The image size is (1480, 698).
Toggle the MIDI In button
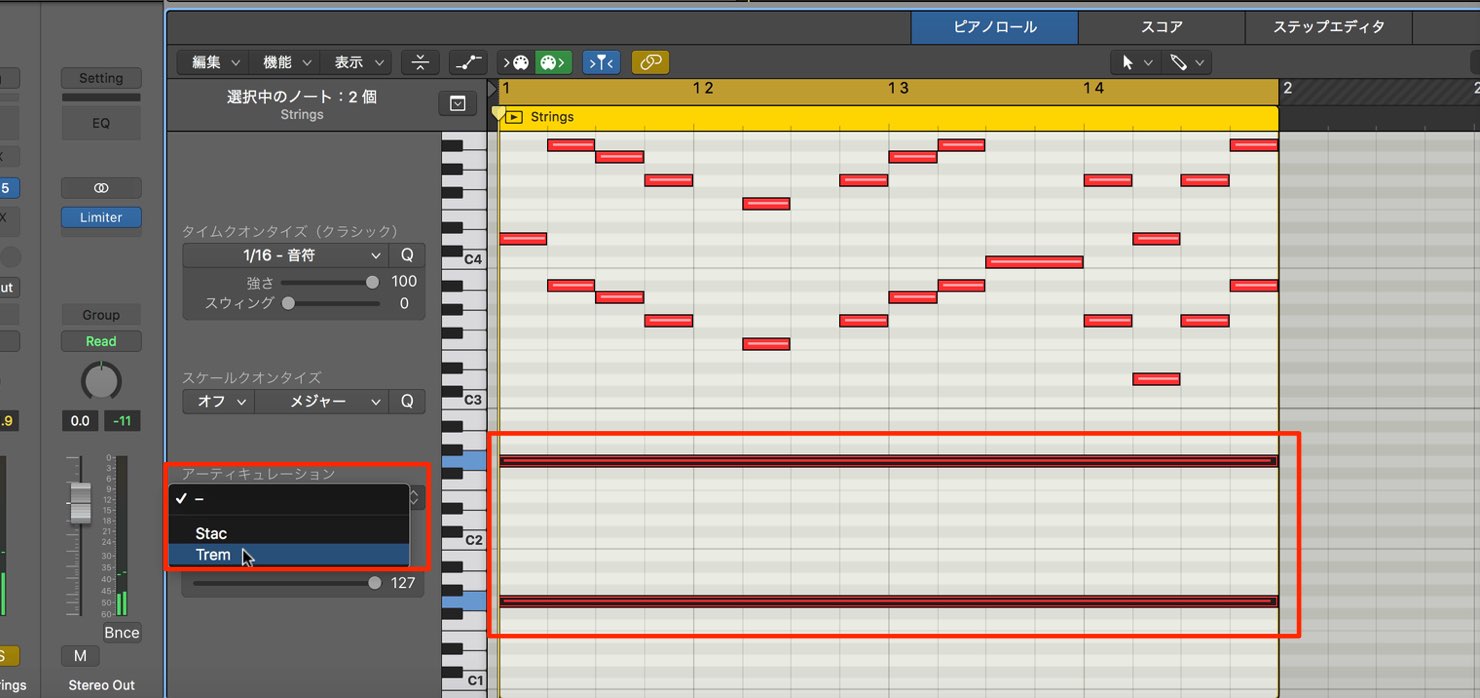(517, 63)
